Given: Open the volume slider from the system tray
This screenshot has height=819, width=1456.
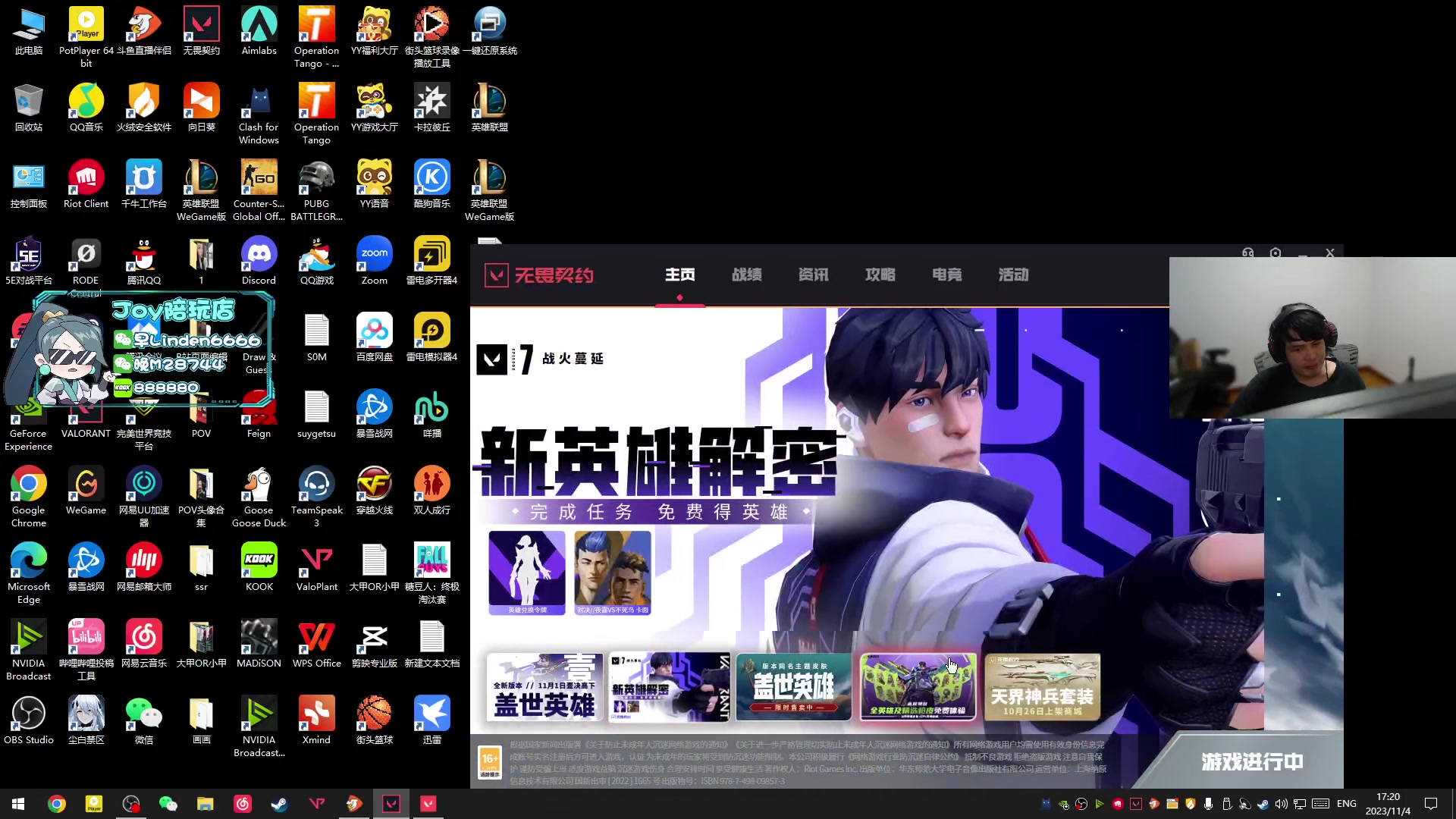Looking at the screenshot, I should (1281, 804).
